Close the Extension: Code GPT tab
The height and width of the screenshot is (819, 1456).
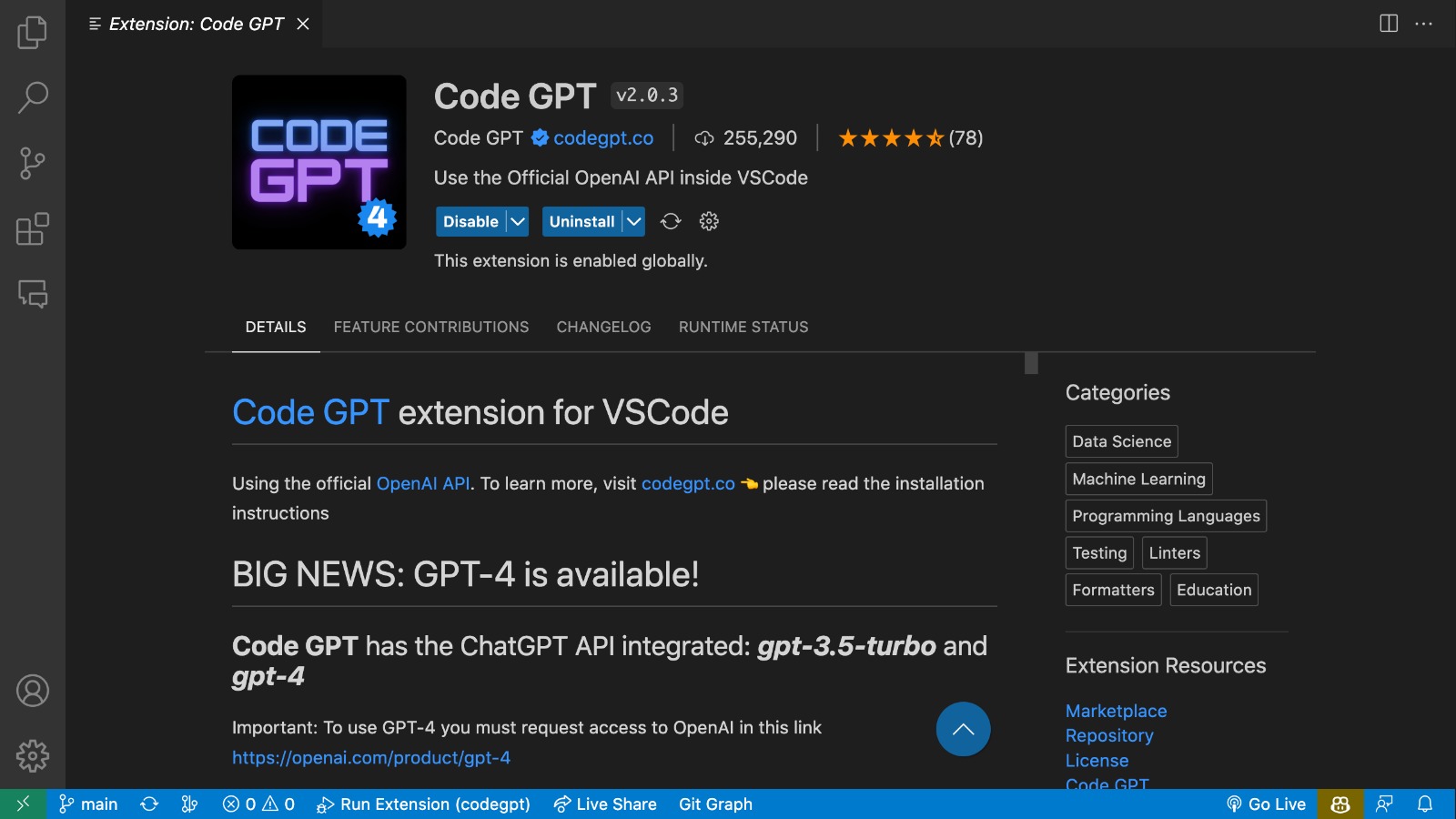303,24
